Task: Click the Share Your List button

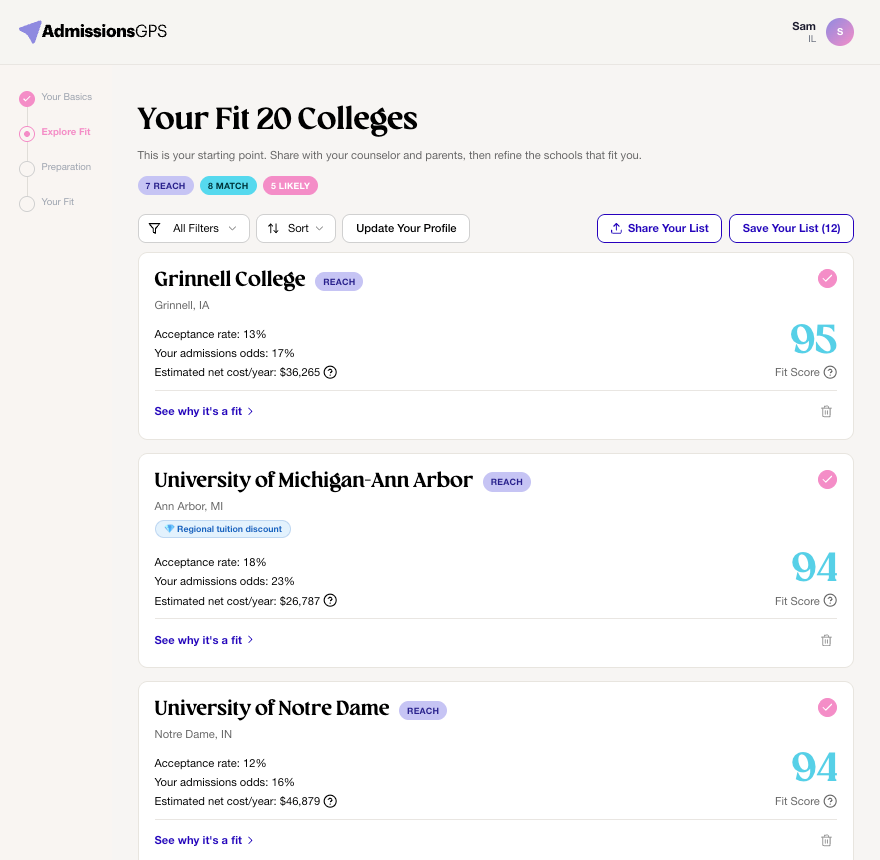Action: coord(659,228)
